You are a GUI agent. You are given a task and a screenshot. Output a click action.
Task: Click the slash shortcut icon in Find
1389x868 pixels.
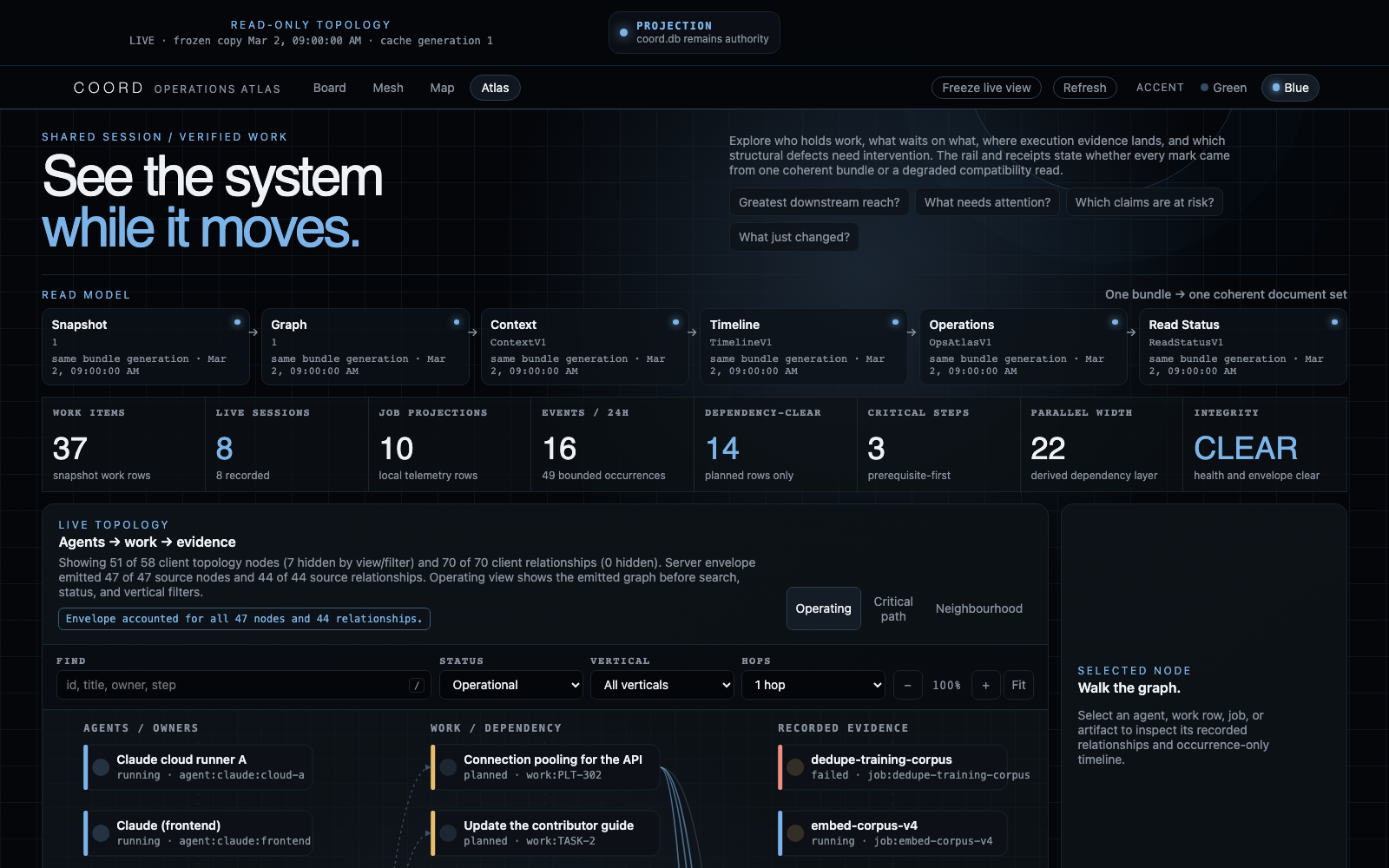417,685
